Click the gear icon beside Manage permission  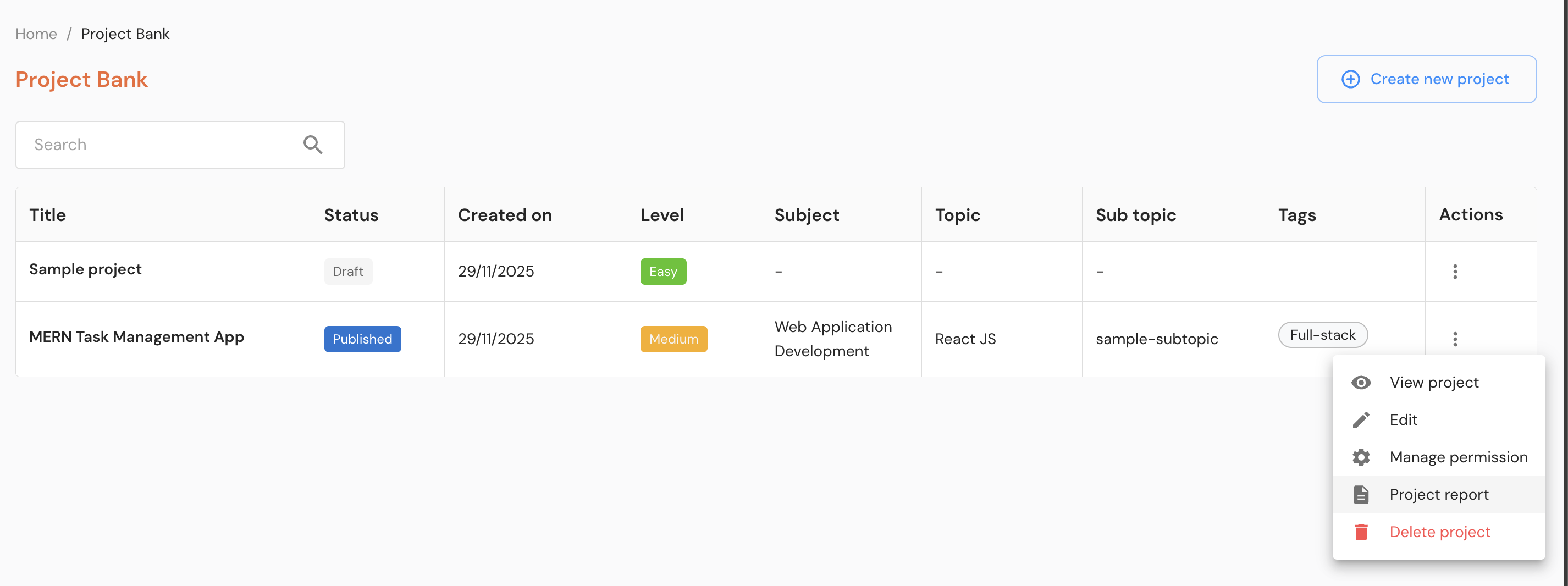click(1362, 457)
